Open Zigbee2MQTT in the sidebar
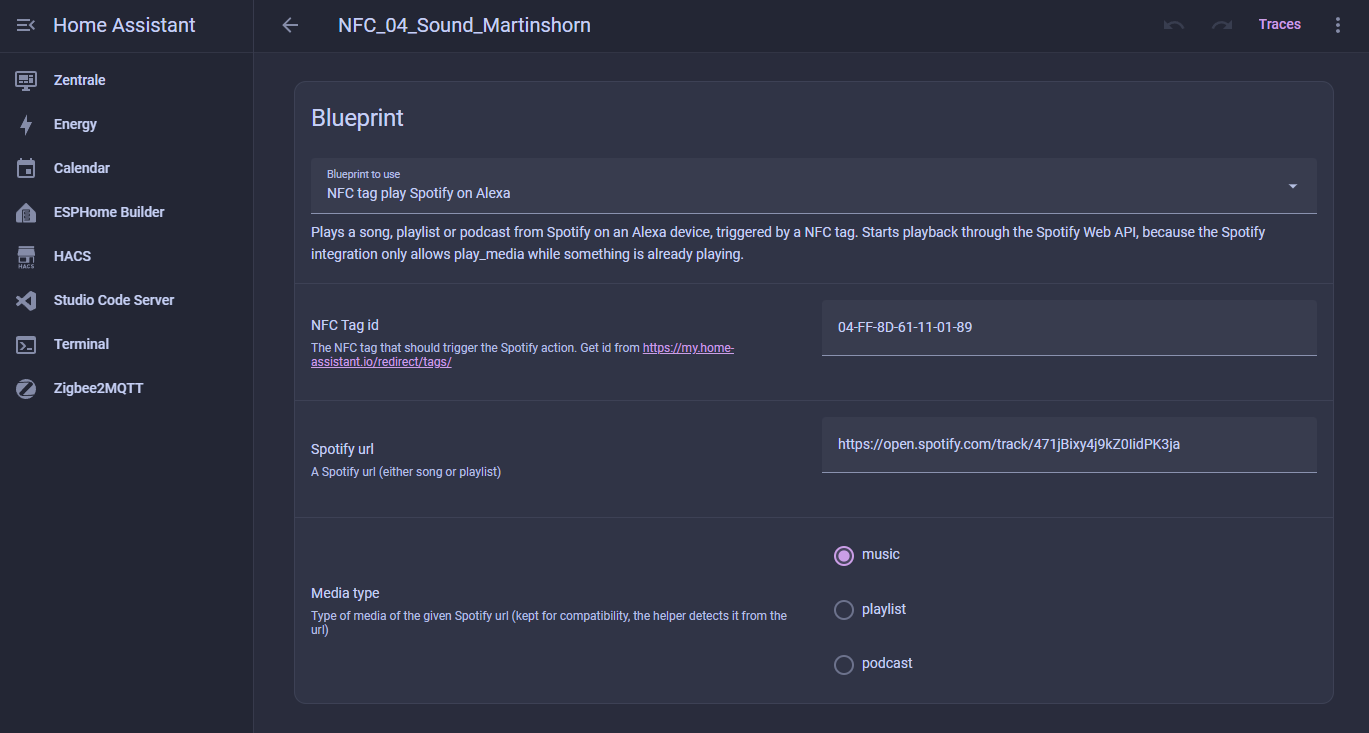The height and width of the screenshot is (733, 1369). click(x=126, y=388)
